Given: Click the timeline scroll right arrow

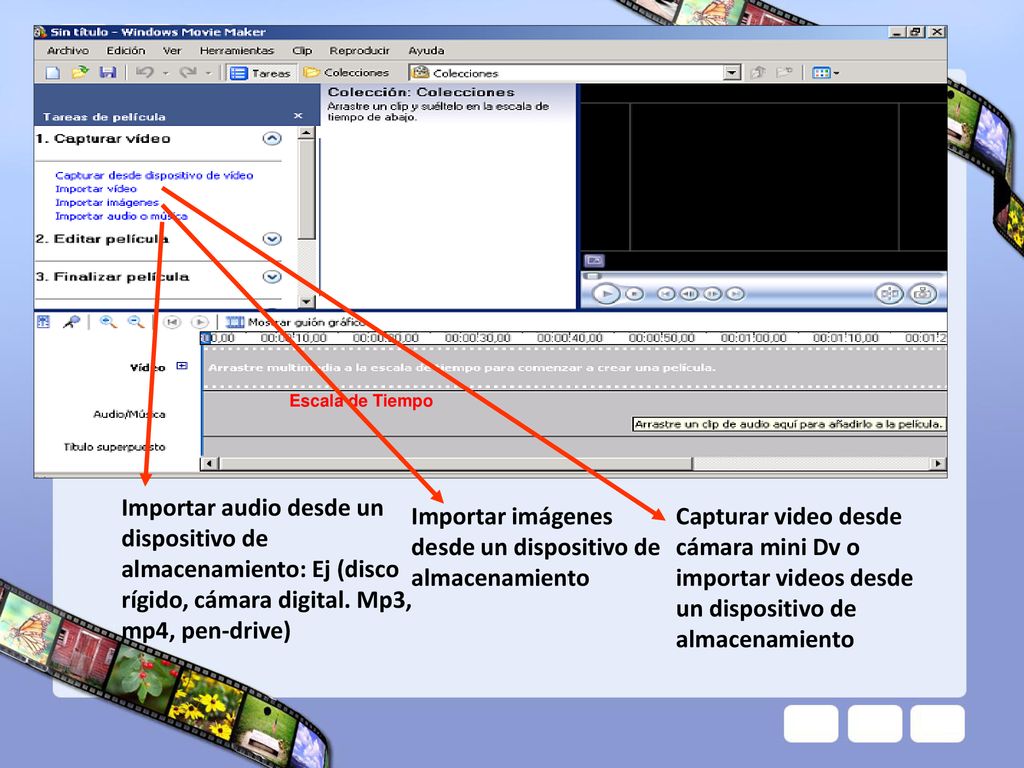Looking at the screenshot, I should (x=938, y=464).
